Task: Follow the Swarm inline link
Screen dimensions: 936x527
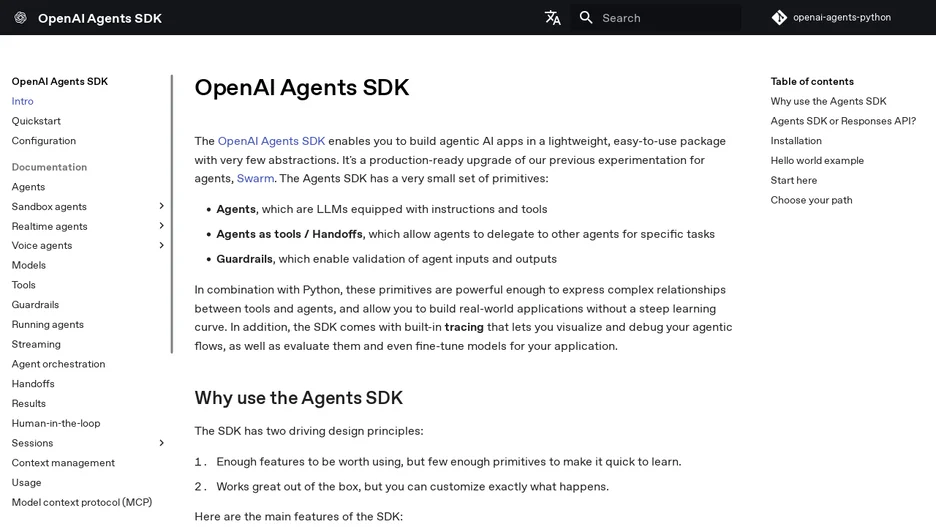Action: (255, 178)
